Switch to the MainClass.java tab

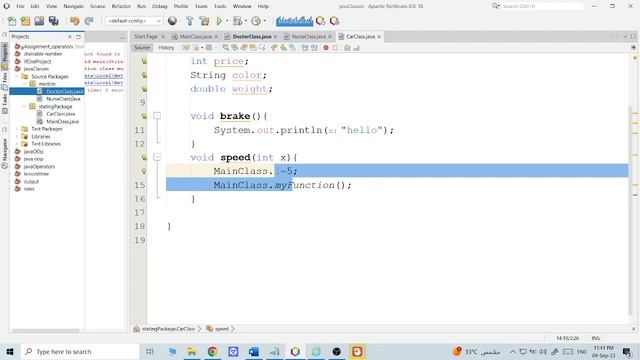pos(195,36)
